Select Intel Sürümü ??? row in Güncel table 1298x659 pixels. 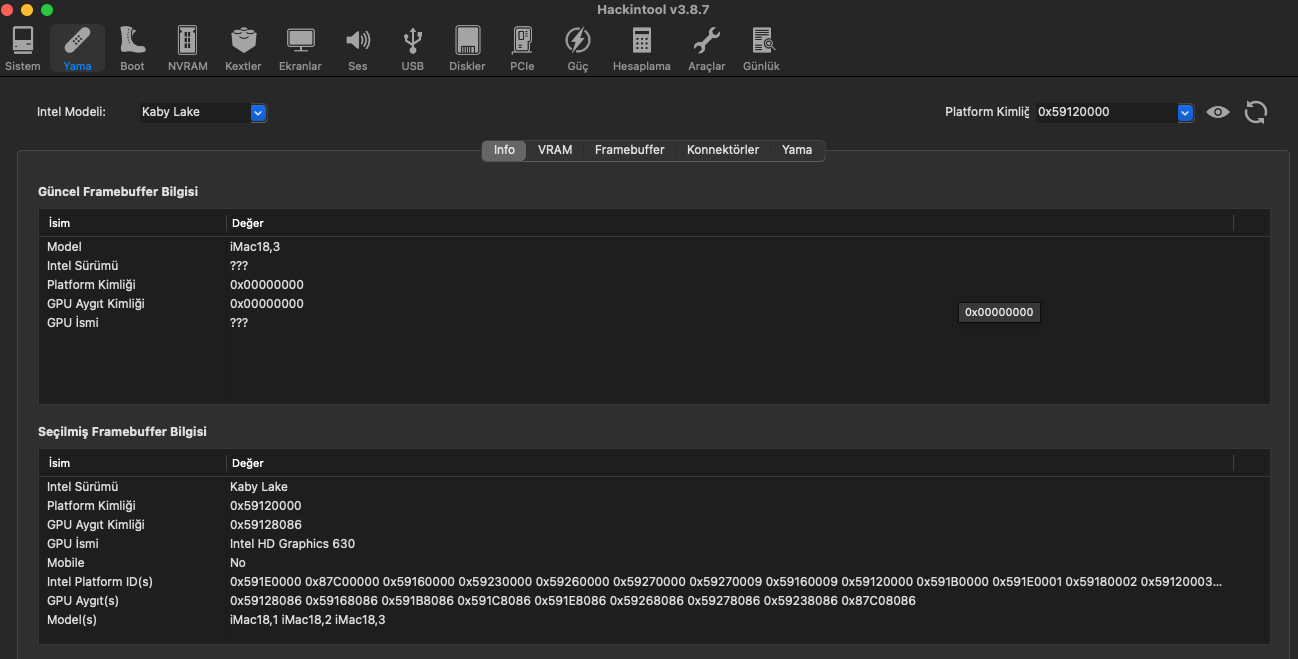654,265
